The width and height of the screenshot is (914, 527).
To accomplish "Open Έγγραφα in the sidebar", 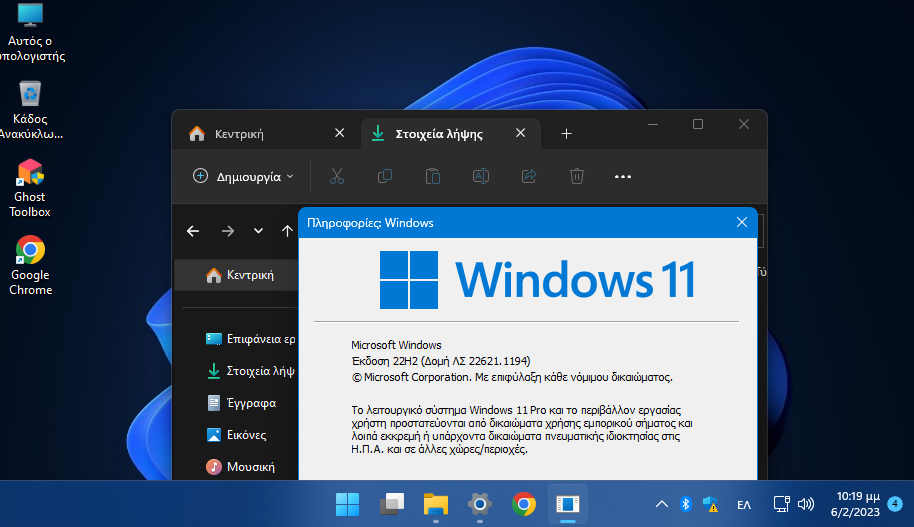I will 241,403.
